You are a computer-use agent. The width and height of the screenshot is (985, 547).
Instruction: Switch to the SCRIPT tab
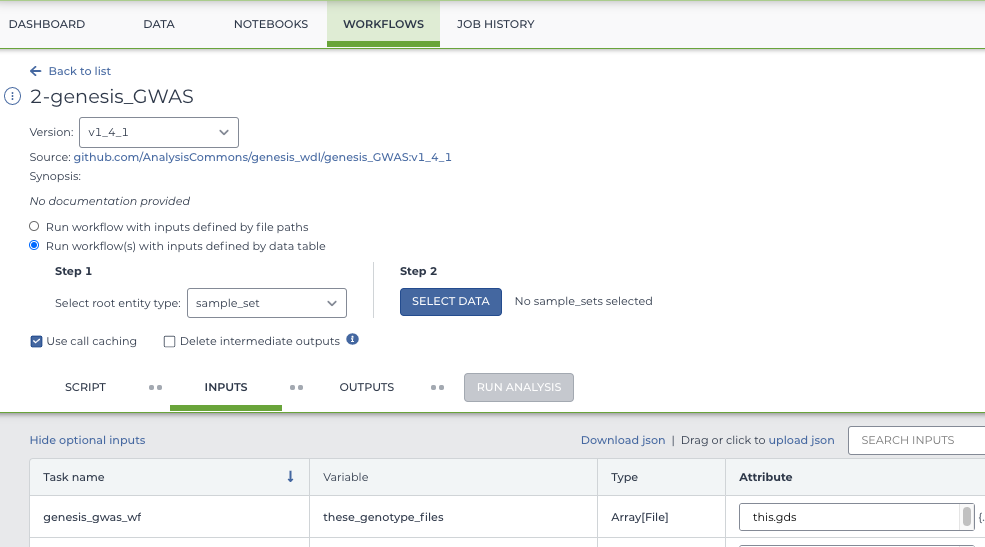tap(85, 387)
